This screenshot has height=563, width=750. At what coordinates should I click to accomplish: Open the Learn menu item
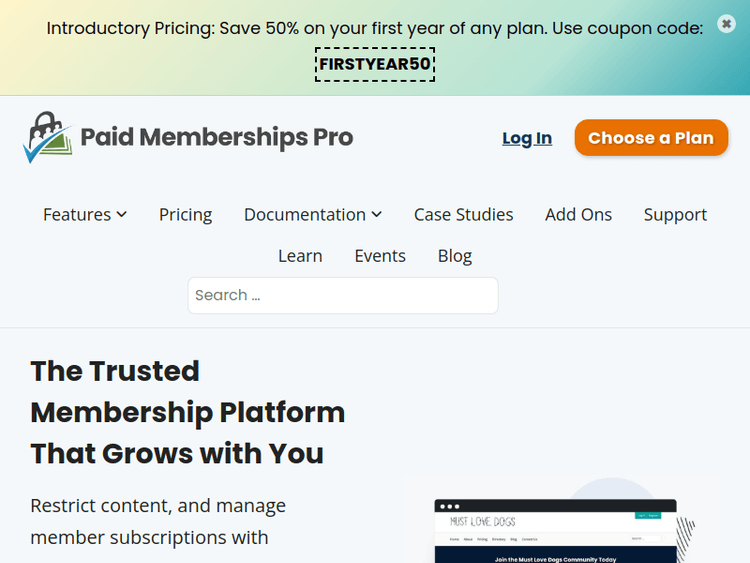[300, 256]
